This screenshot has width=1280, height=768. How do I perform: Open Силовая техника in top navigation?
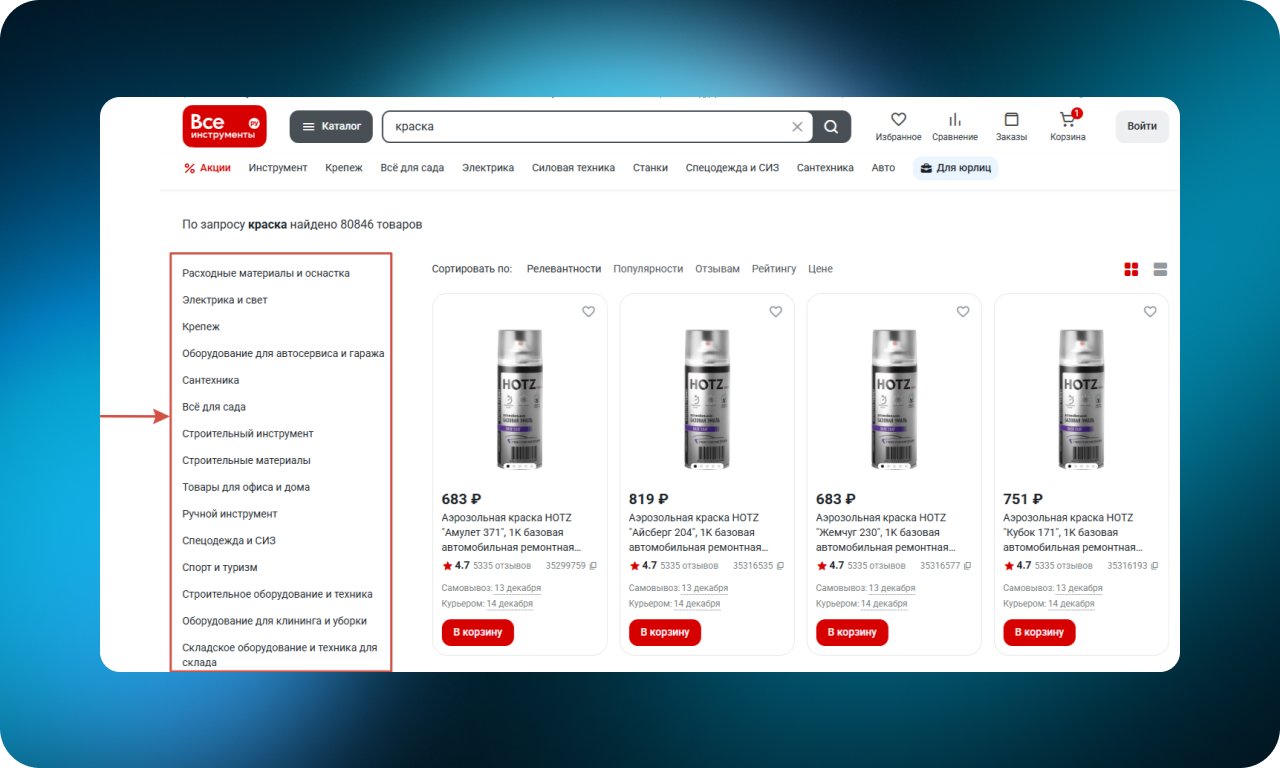[573, 168]
